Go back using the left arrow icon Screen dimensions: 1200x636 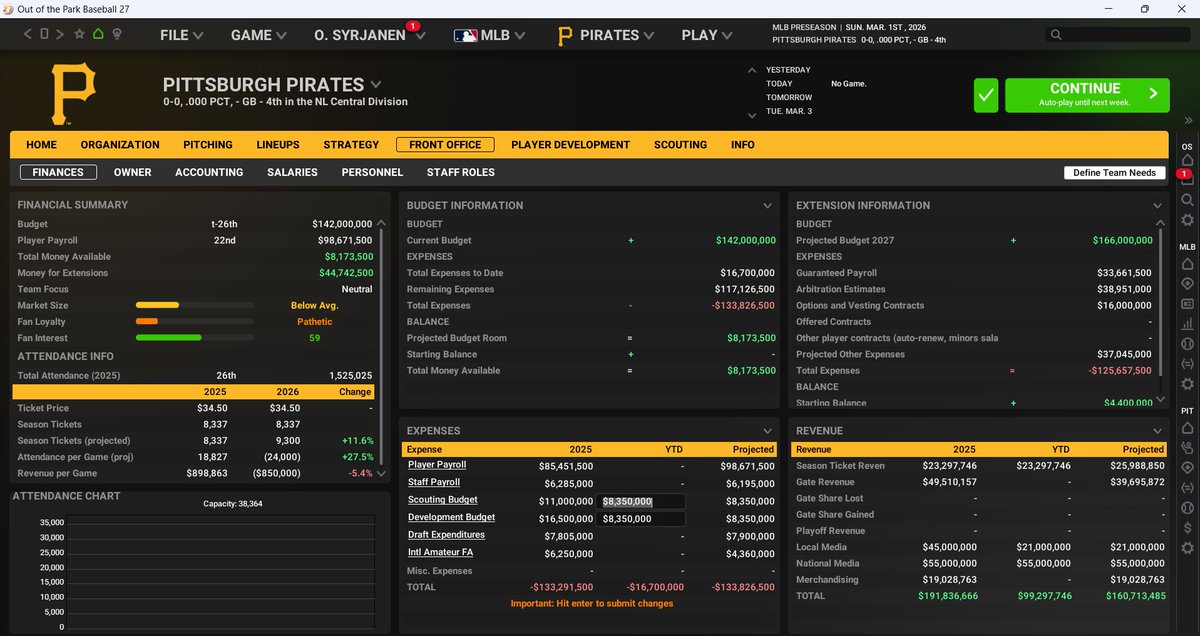pos(29,34)
